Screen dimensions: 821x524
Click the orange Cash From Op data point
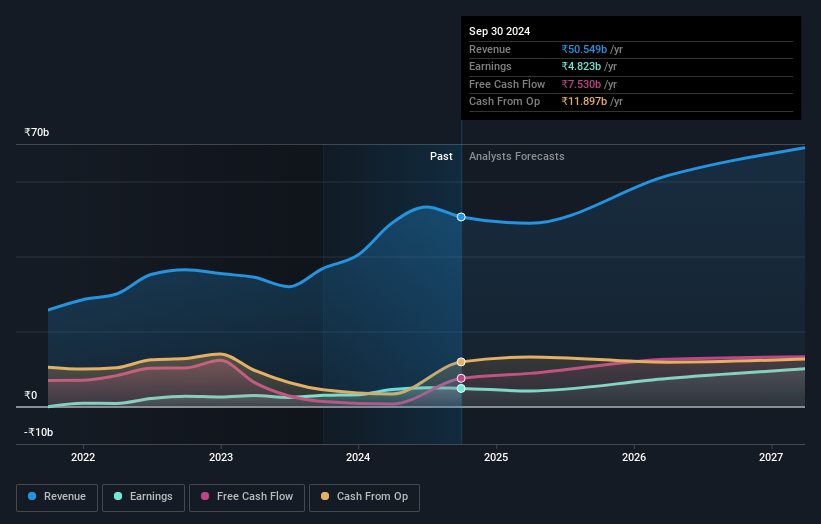461,362
